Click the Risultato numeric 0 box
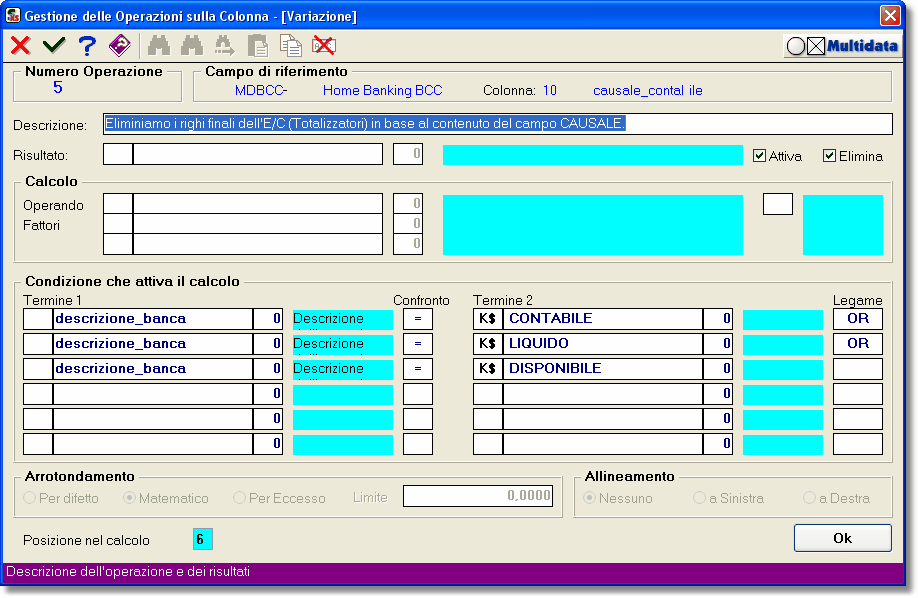The height and width of the screenshot is (598, 918). tap(408, 154)
